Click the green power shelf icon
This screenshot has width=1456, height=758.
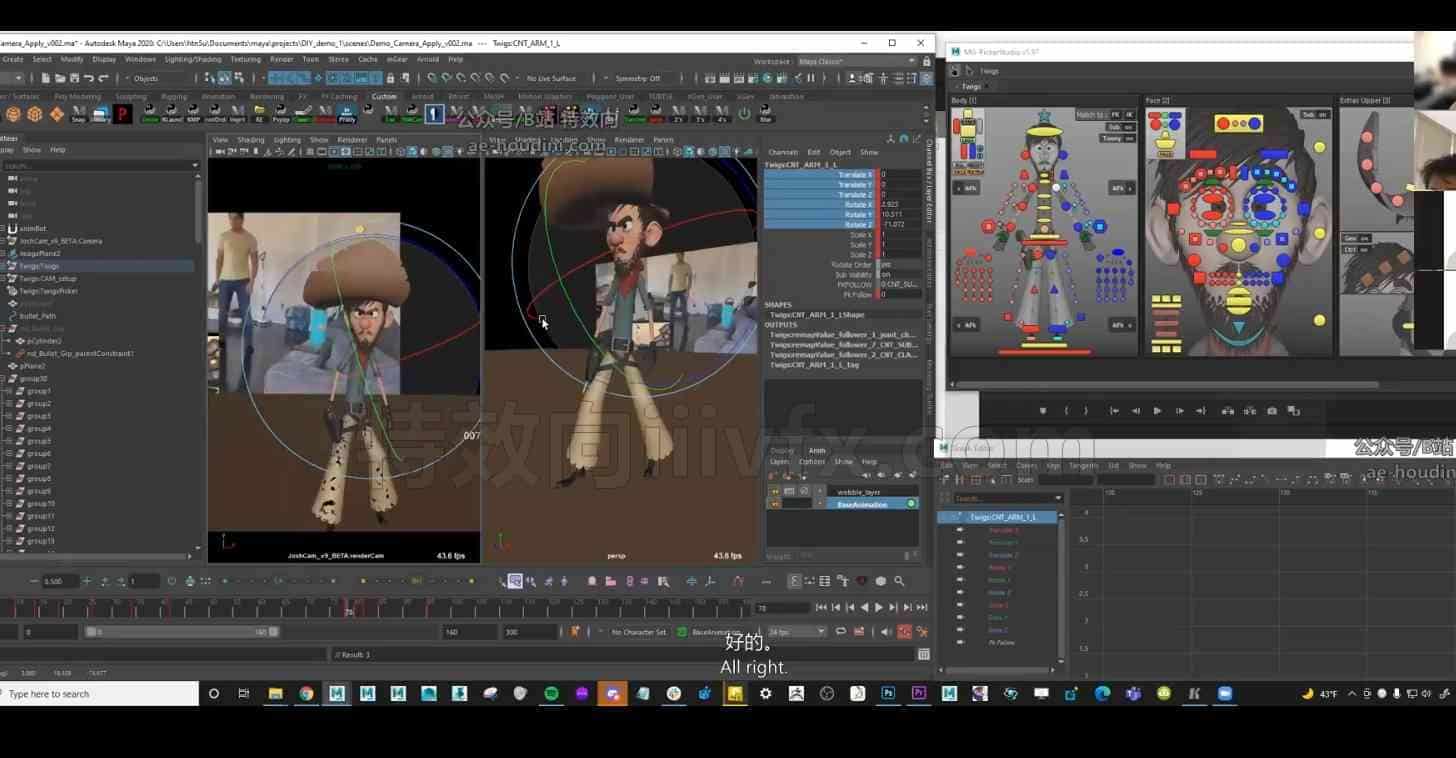743,114
